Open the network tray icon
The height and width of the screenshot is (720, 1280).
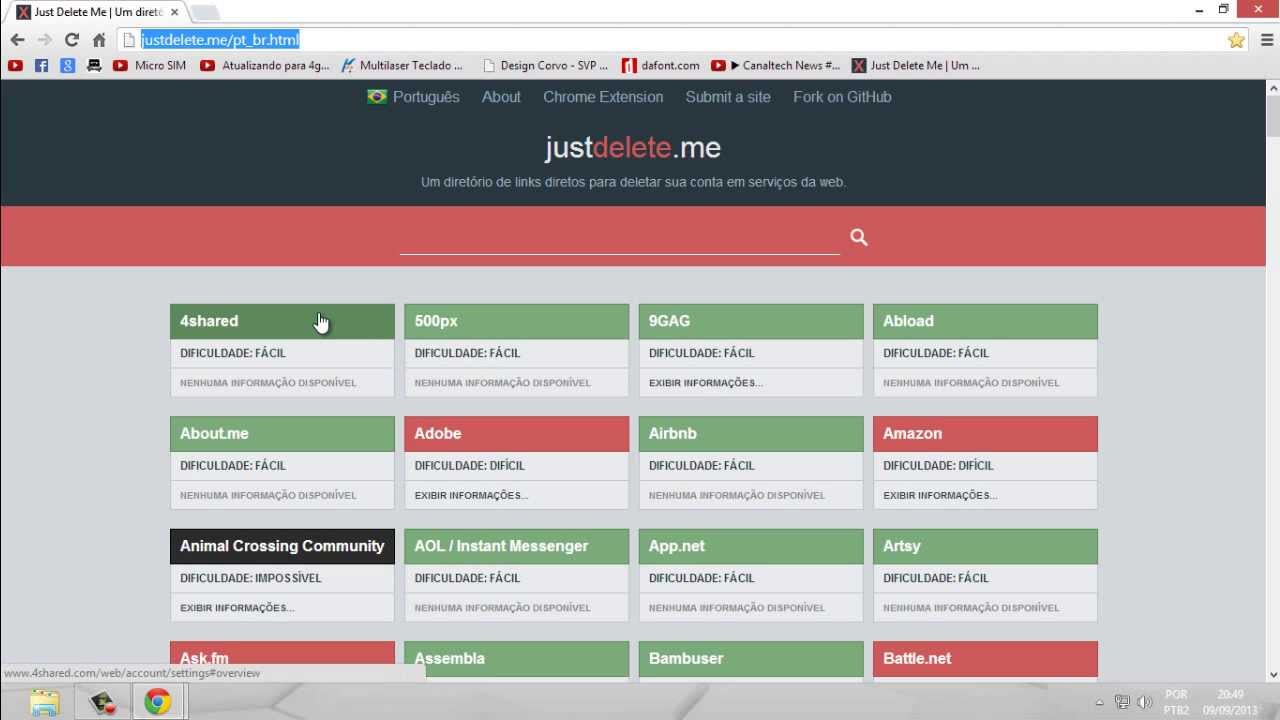(x=1122, y=703)
